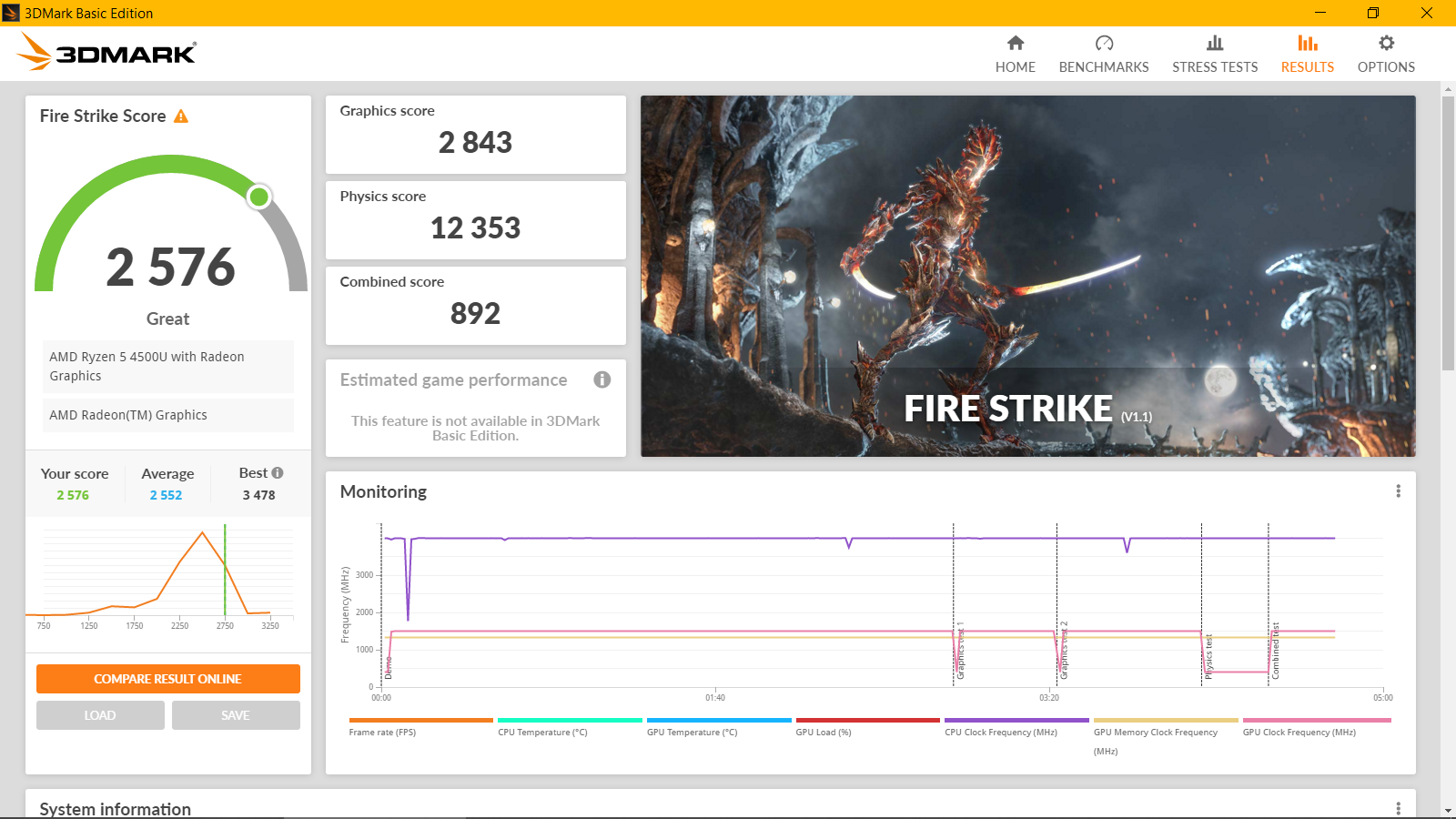This screenshot has width=1456, height=819.
Task: Click the Load button
Action: (x=100, y=715)
